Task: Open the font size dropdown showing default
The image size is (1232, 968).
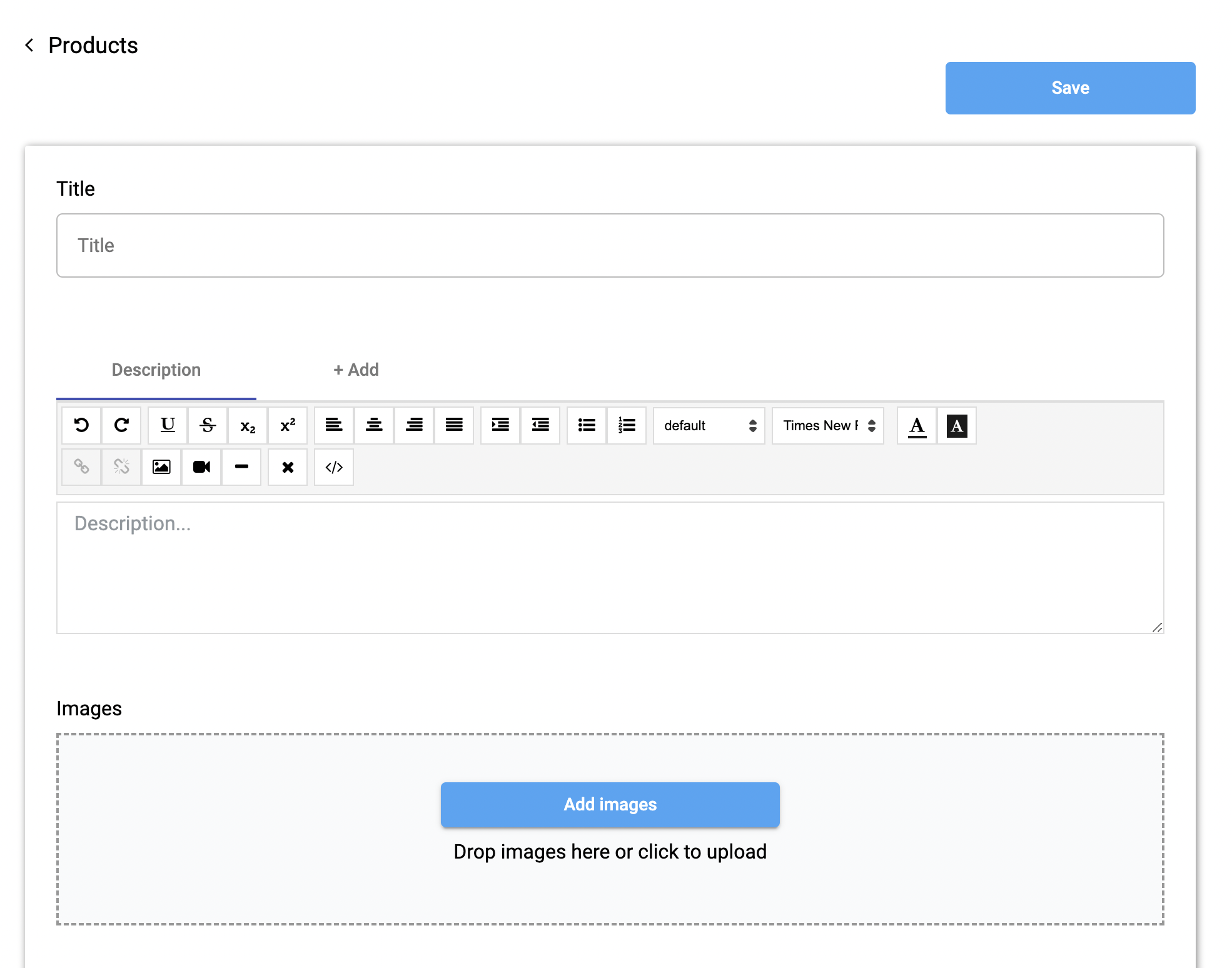Action: click(709, 425)
